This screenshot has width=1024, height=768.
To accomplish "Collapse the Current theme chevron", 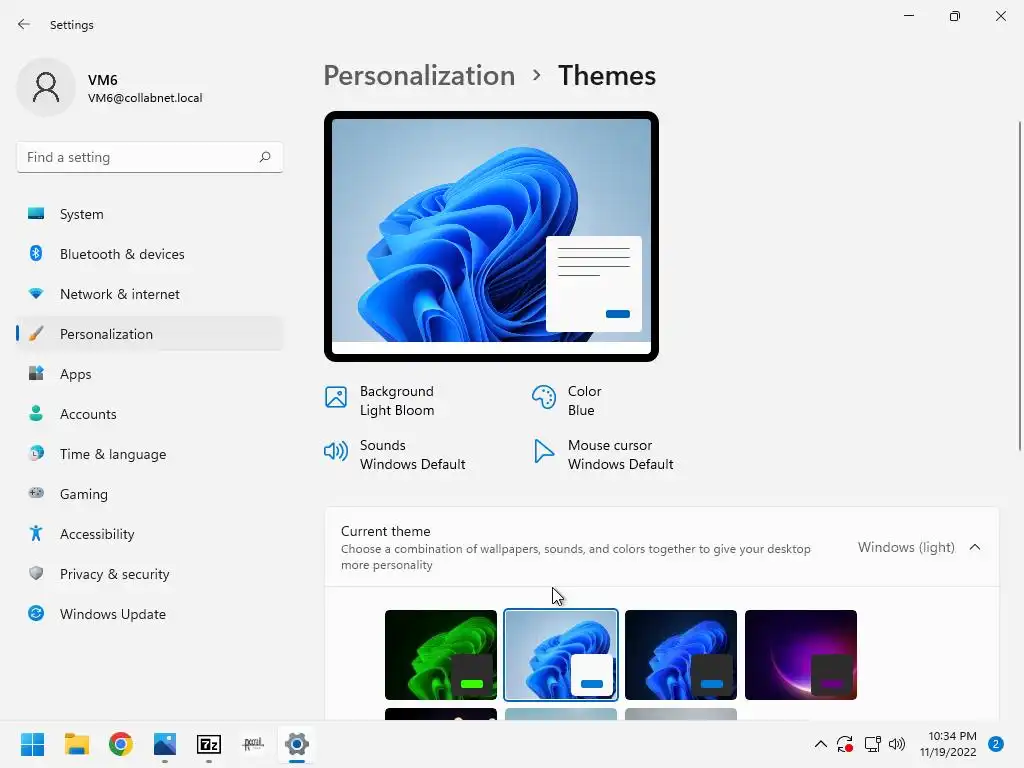I will pos(975,547).
